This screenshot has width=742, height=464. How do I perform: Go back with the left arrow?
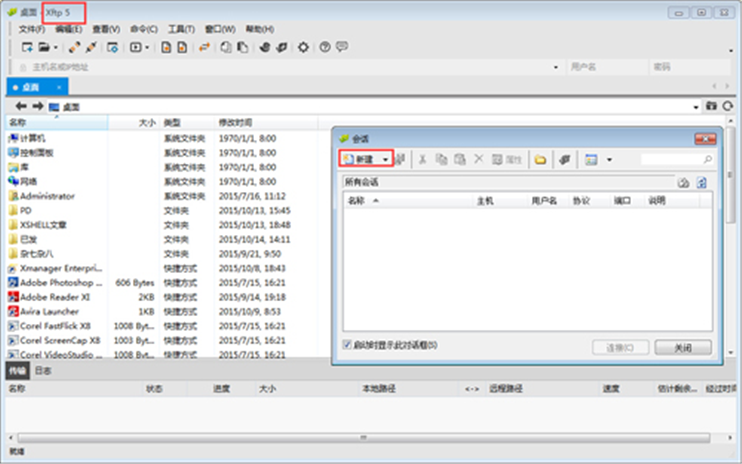coord(21,106)
